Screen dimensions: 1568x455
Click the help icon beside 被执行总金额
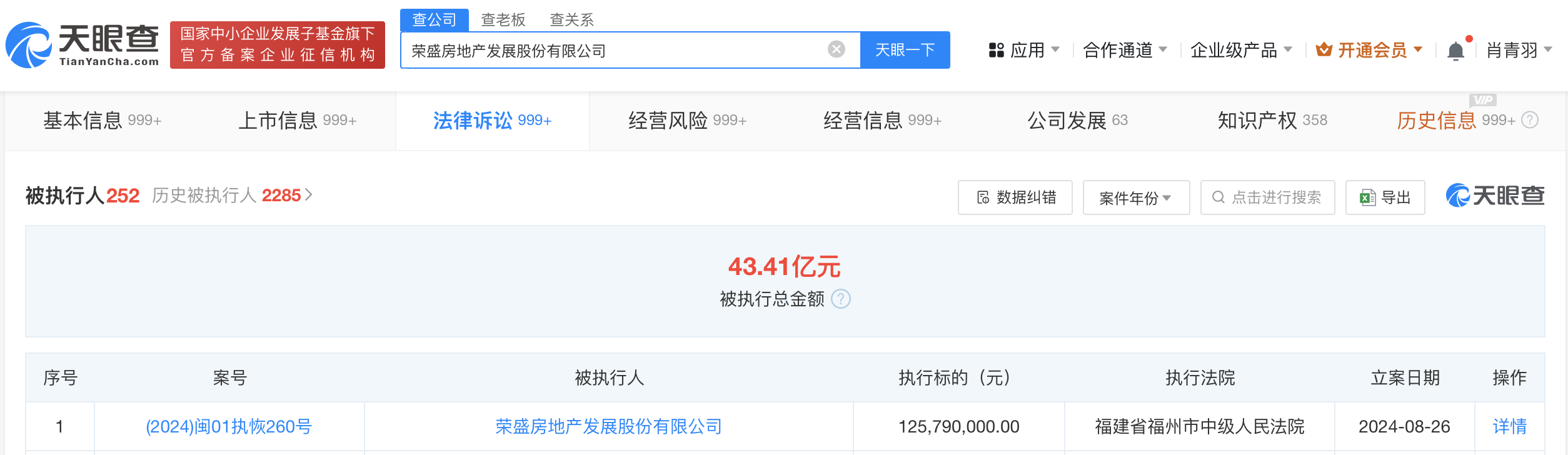pyautogui.click(x=841, y=299)
